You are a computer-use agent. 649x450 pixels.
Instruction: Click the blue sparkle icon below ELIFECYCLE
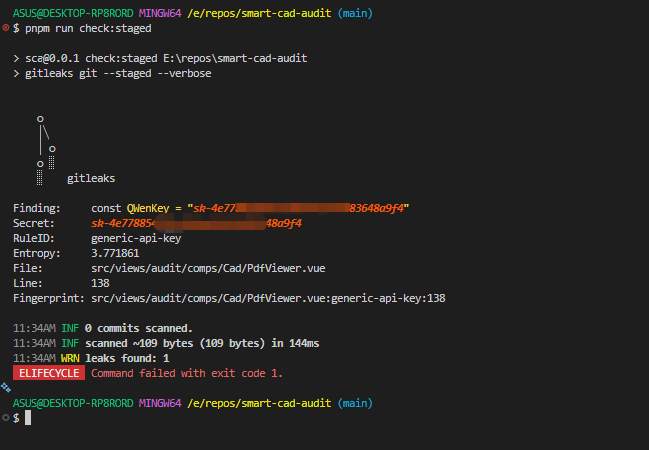[6, 387]
